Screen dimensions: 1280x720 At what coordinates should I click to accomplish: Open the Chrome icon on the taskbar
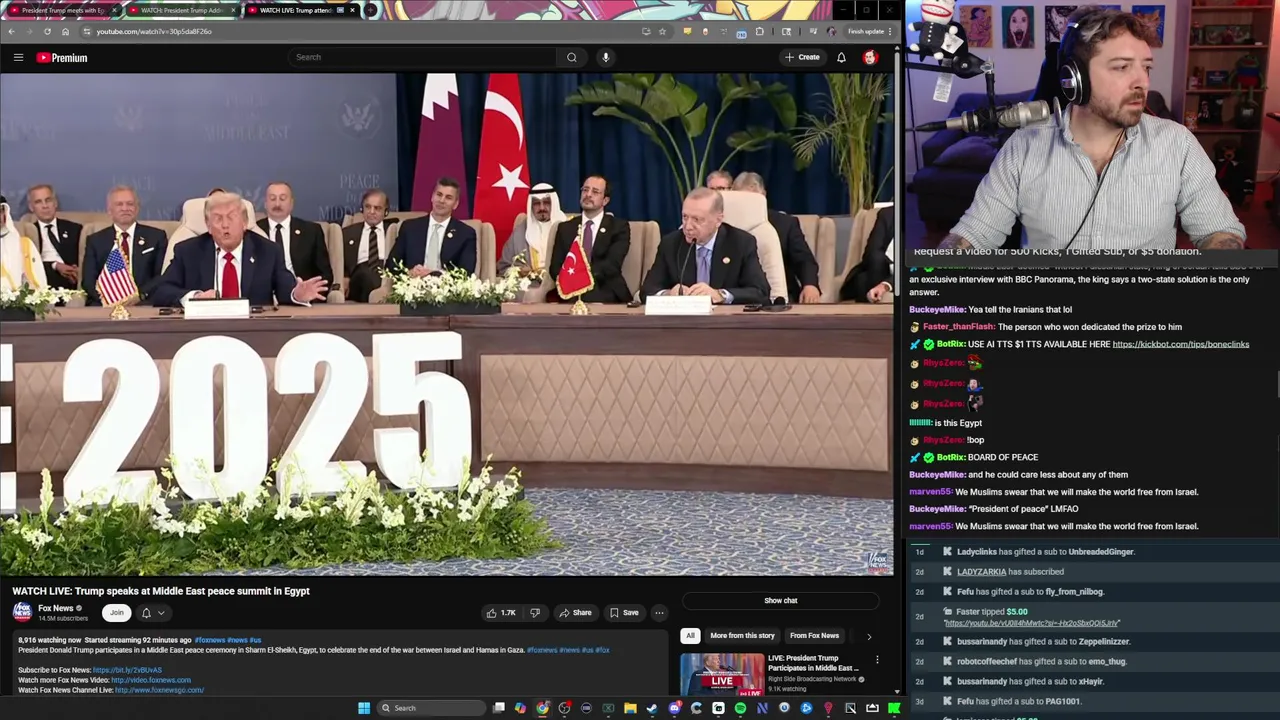pyautogui.click(x=542, y=708)
